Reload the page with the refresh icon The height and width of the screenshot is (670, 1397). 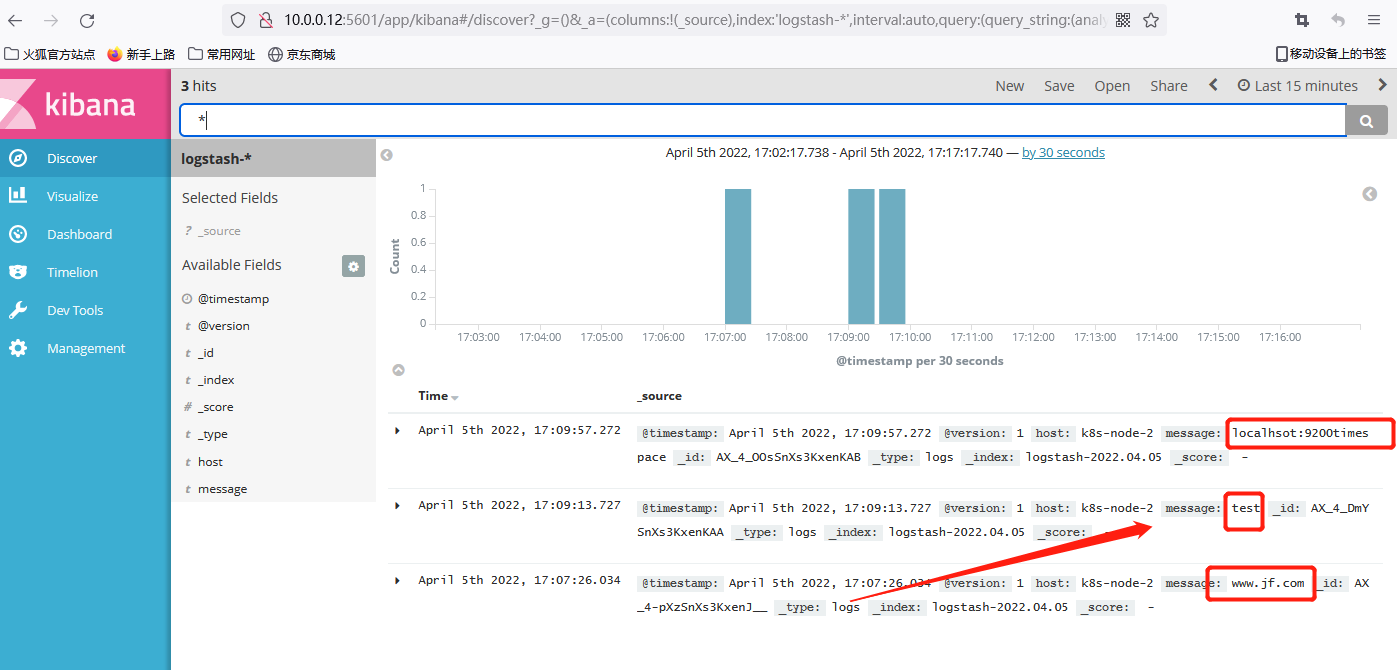pos(87,20)
